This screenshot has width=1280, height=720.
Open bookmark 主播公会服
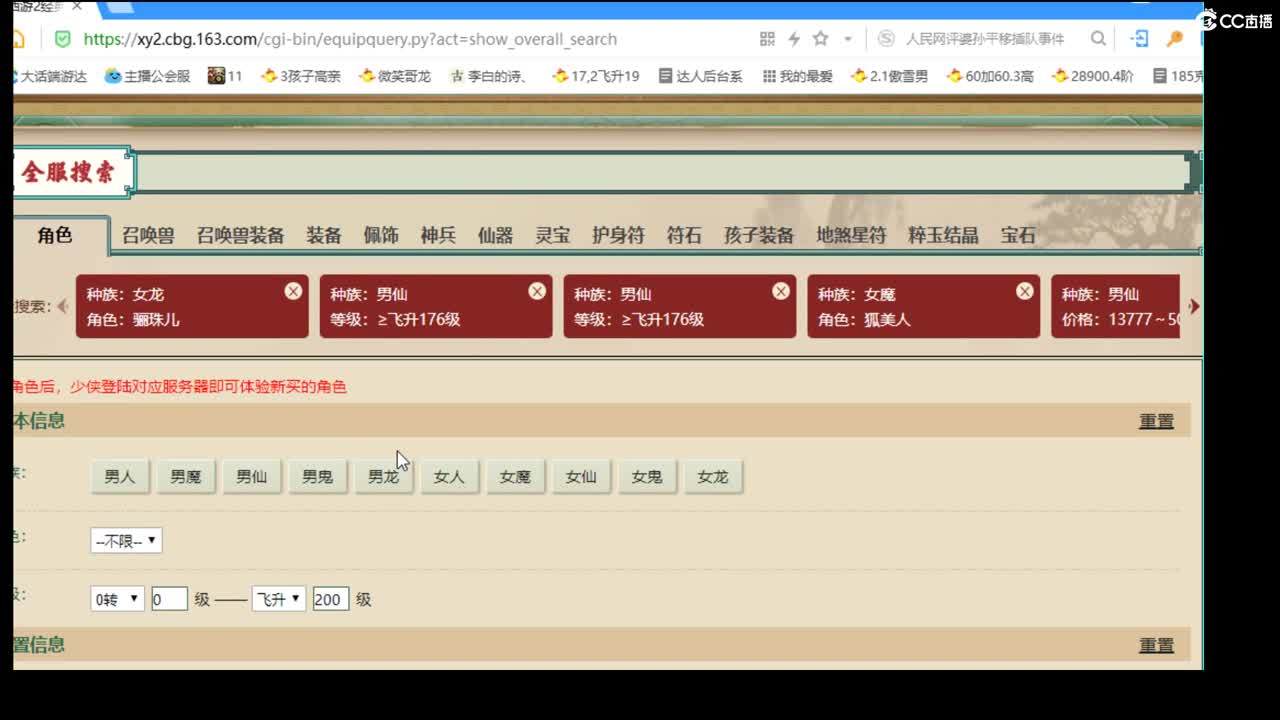tap(147, 76)
